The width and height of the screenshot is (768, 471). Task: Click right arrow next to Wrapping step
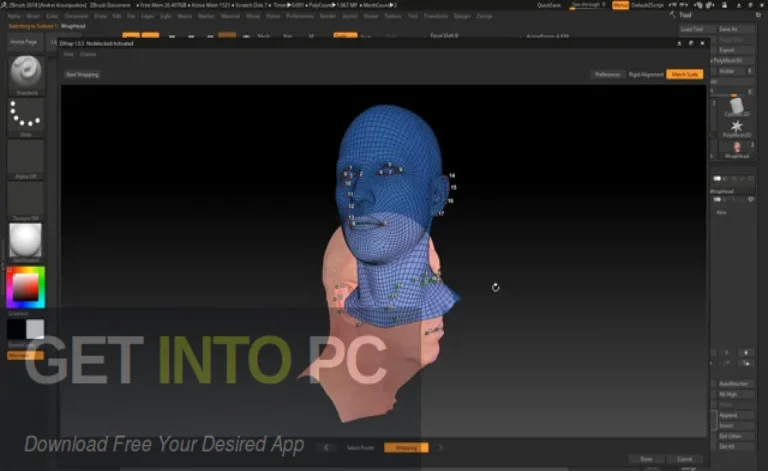441,447
